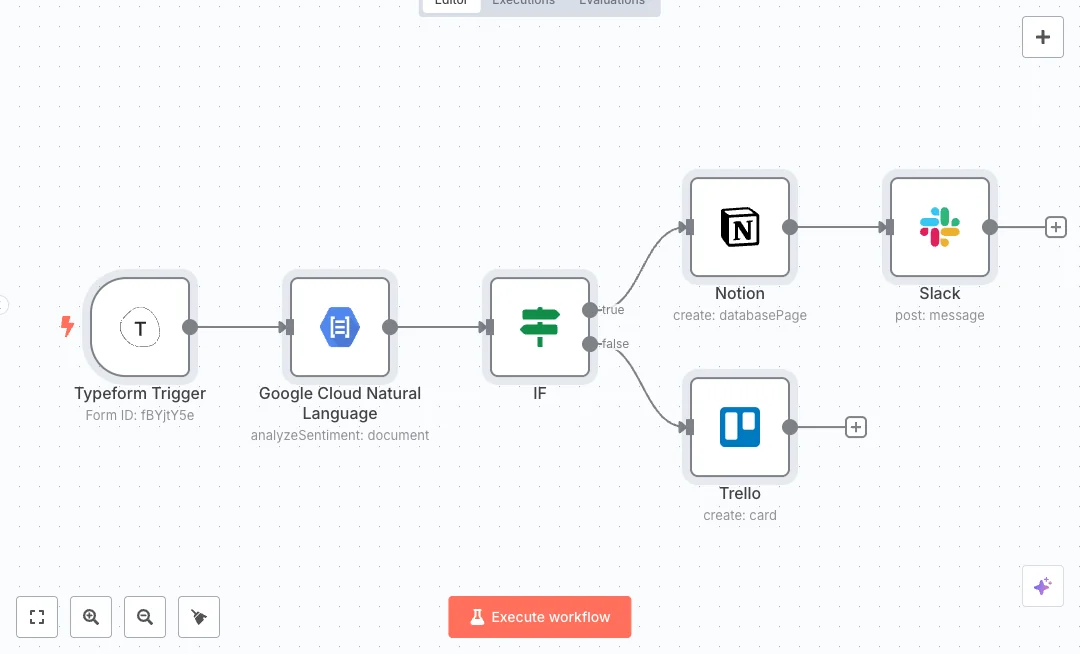
Task: Click the false output of the IF node
Action: (x=591, y=344)
